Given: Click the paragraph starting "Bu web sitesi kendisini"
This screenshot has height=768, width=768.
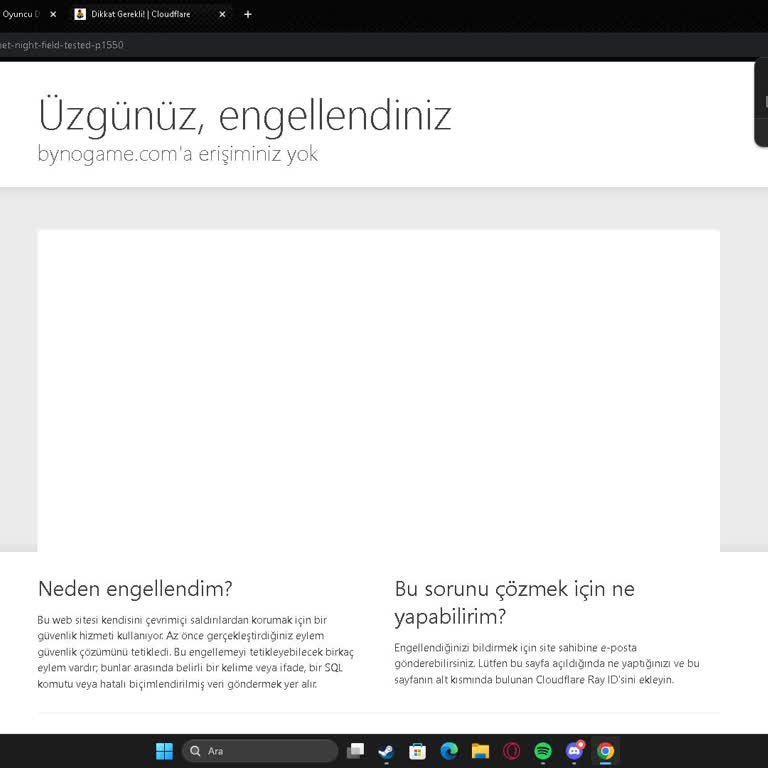Looking at the screenshot, I should 196,652.
